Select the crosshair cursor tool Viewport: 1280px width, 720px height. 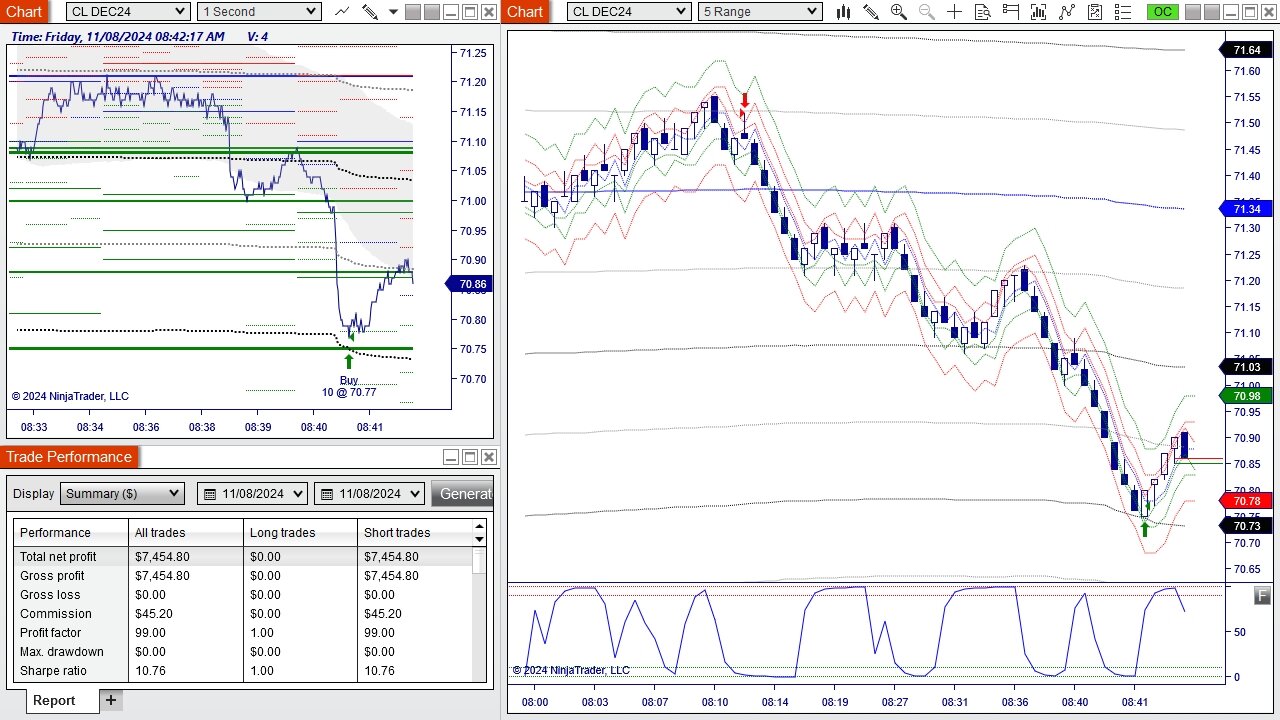coord(954,12)
